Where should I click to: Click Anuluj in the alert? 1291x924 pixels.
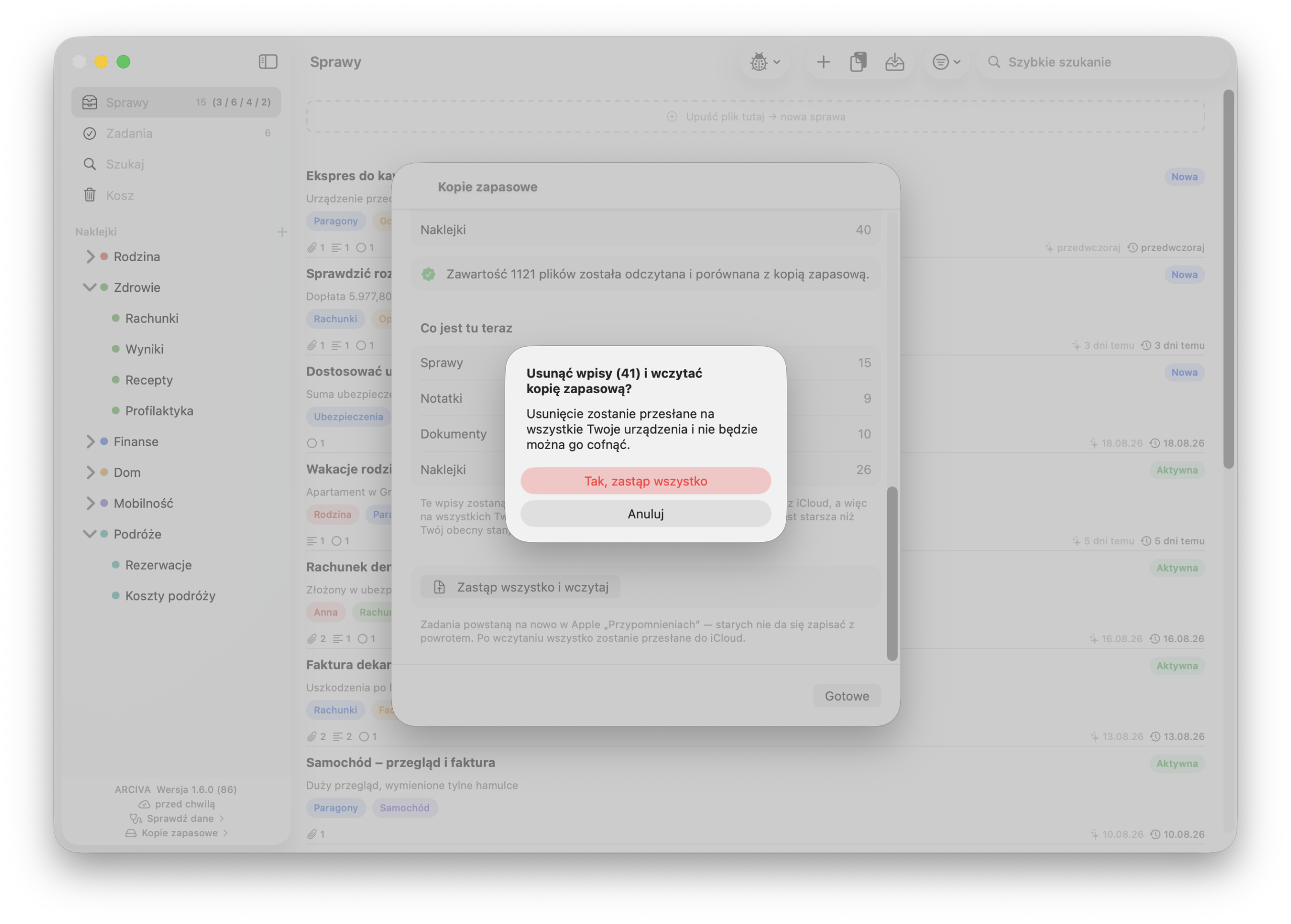pos(645,513)
